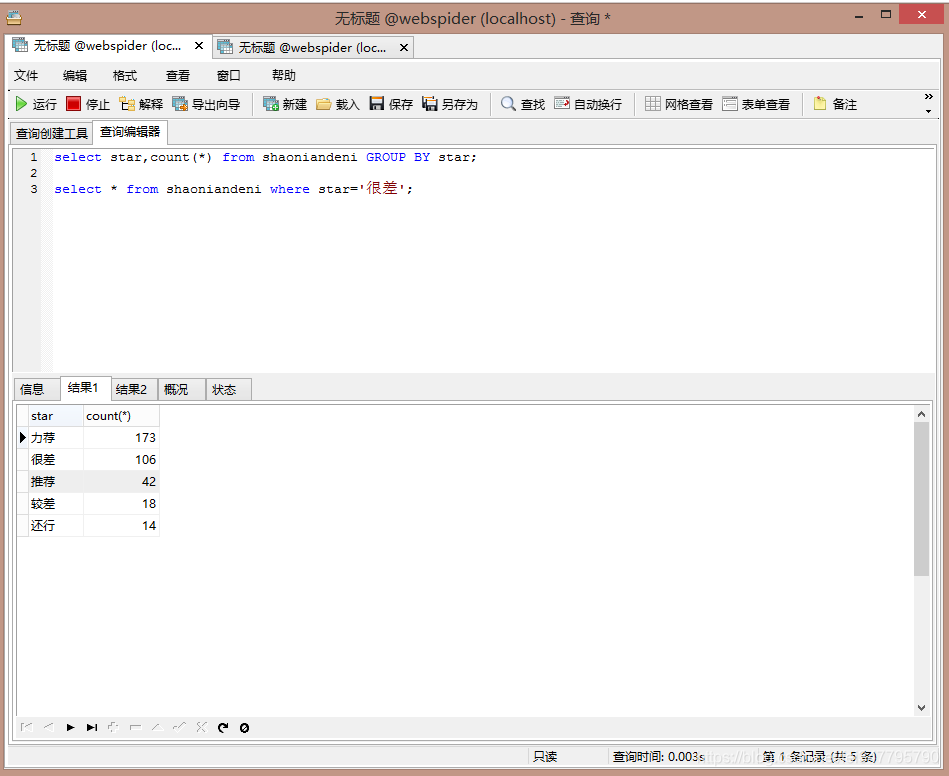
Task: Go to next record navigation button
Action: (x=70, y=727)
